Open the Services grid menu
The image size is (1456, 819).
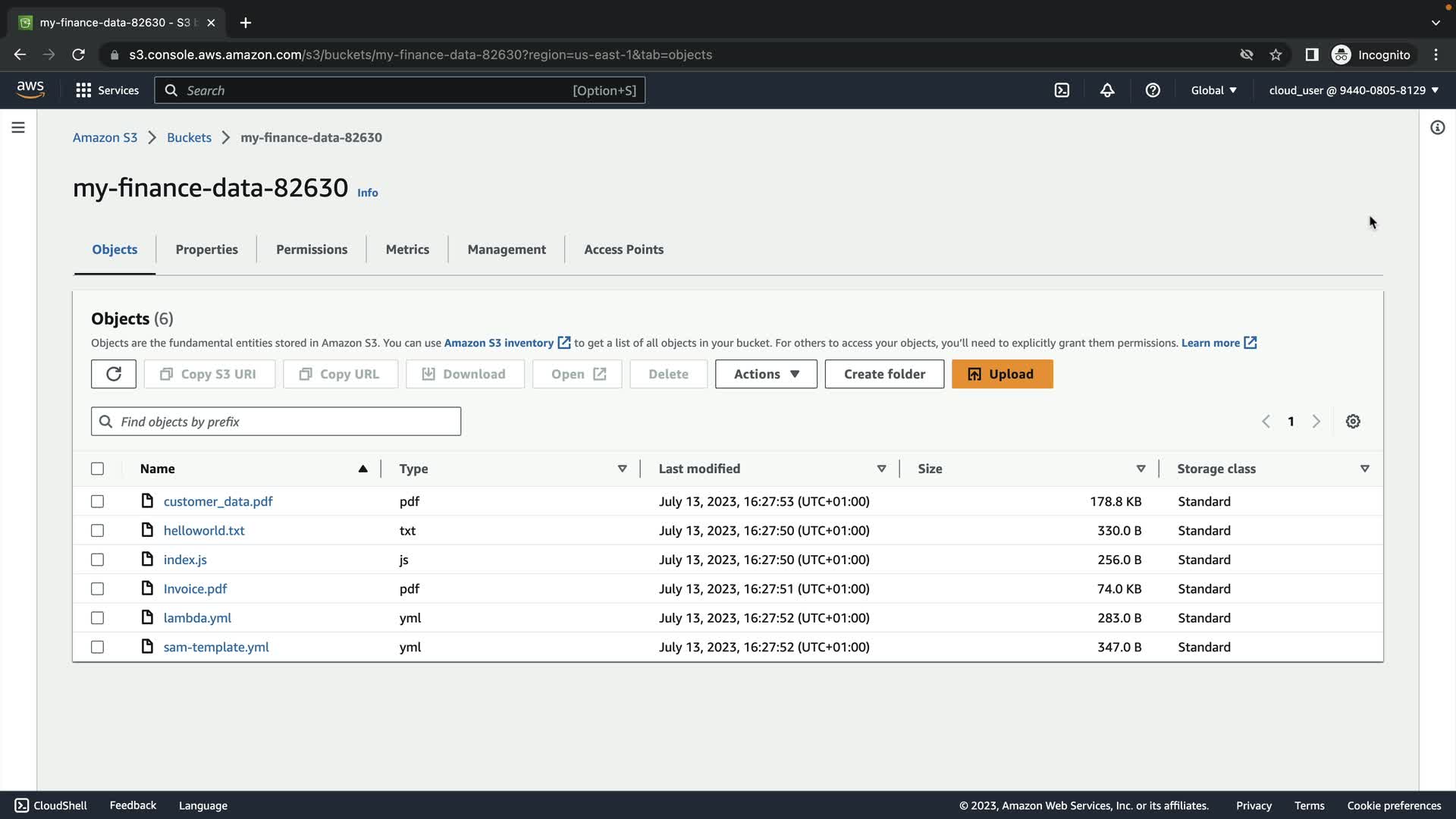tap(107, 90)
